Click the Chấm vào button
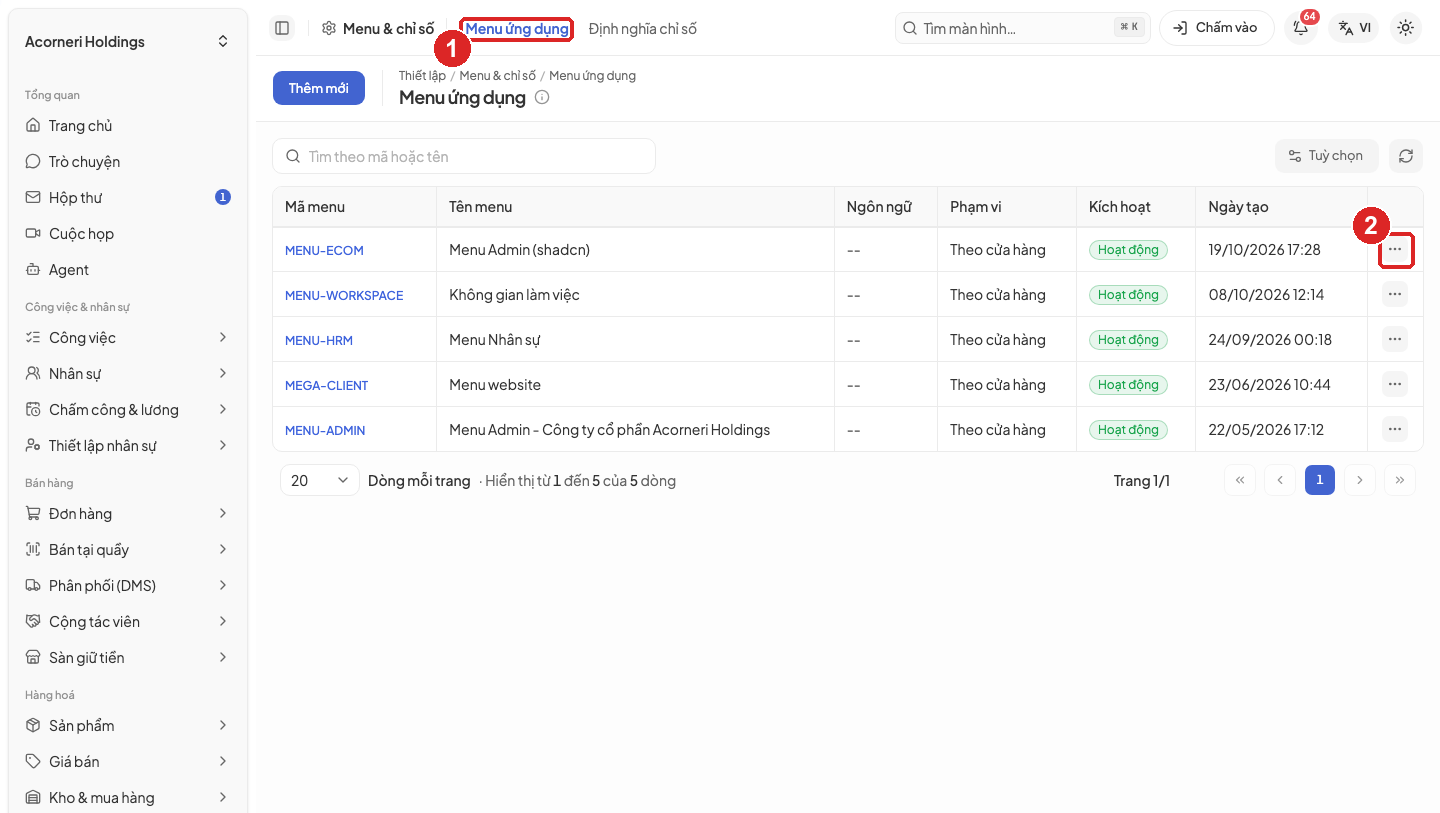 click(x=1216, y=28)
